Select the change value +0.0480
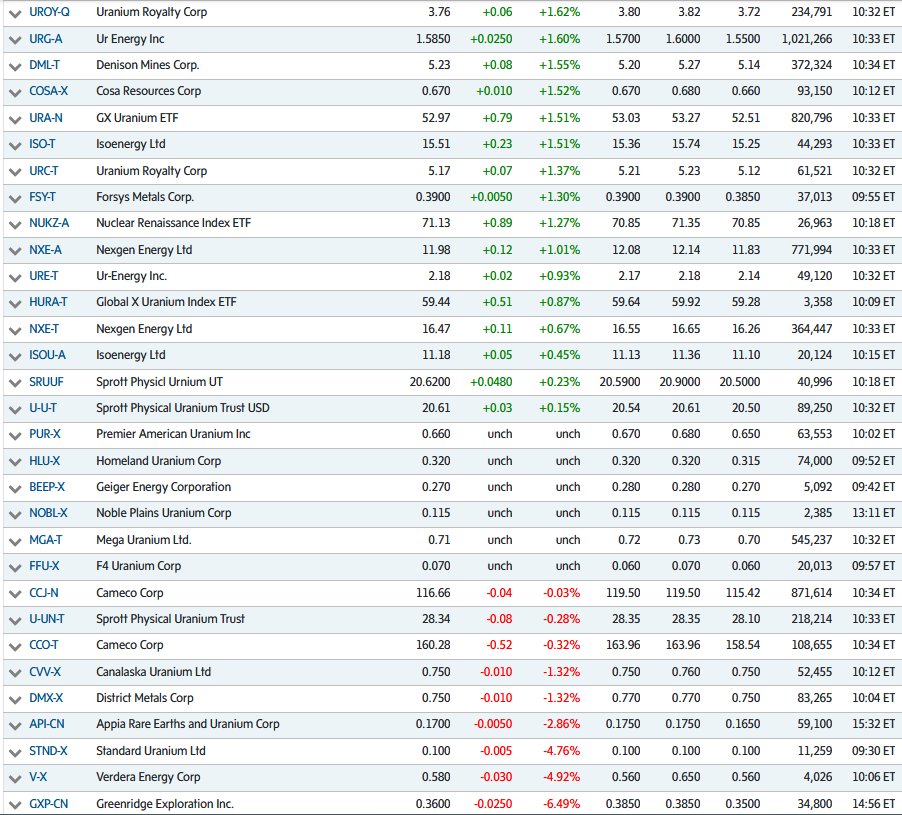902x815 pixels. point(491,381)
